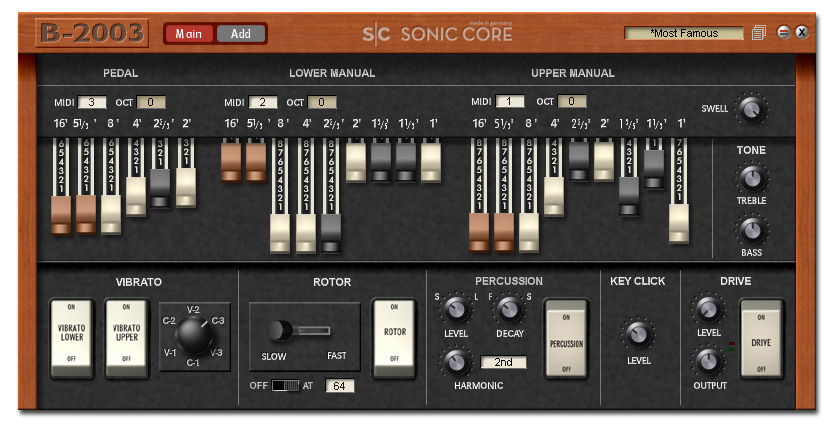Minimize the B-2003 plugin window

[x=784, y=32]
